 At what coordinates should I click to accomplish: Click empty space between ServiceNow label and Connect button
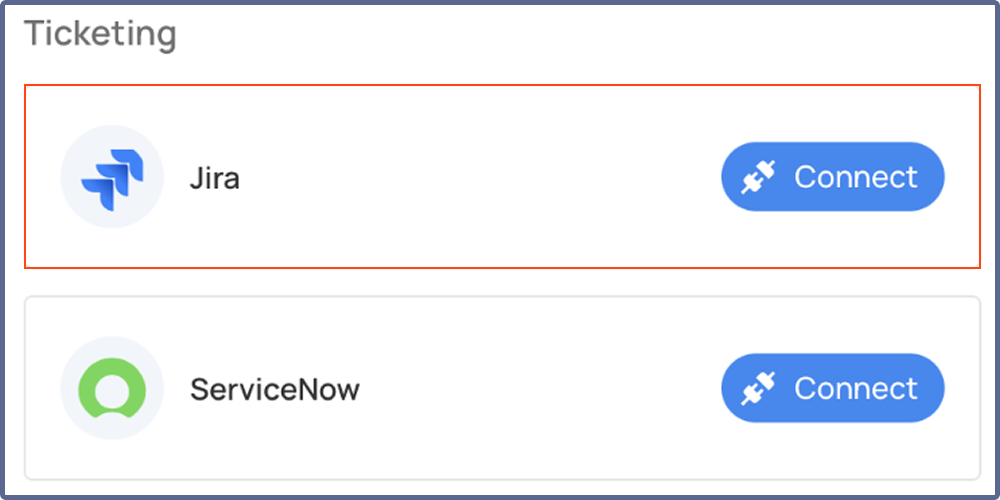pyautogui.click(x=540, y=389)
